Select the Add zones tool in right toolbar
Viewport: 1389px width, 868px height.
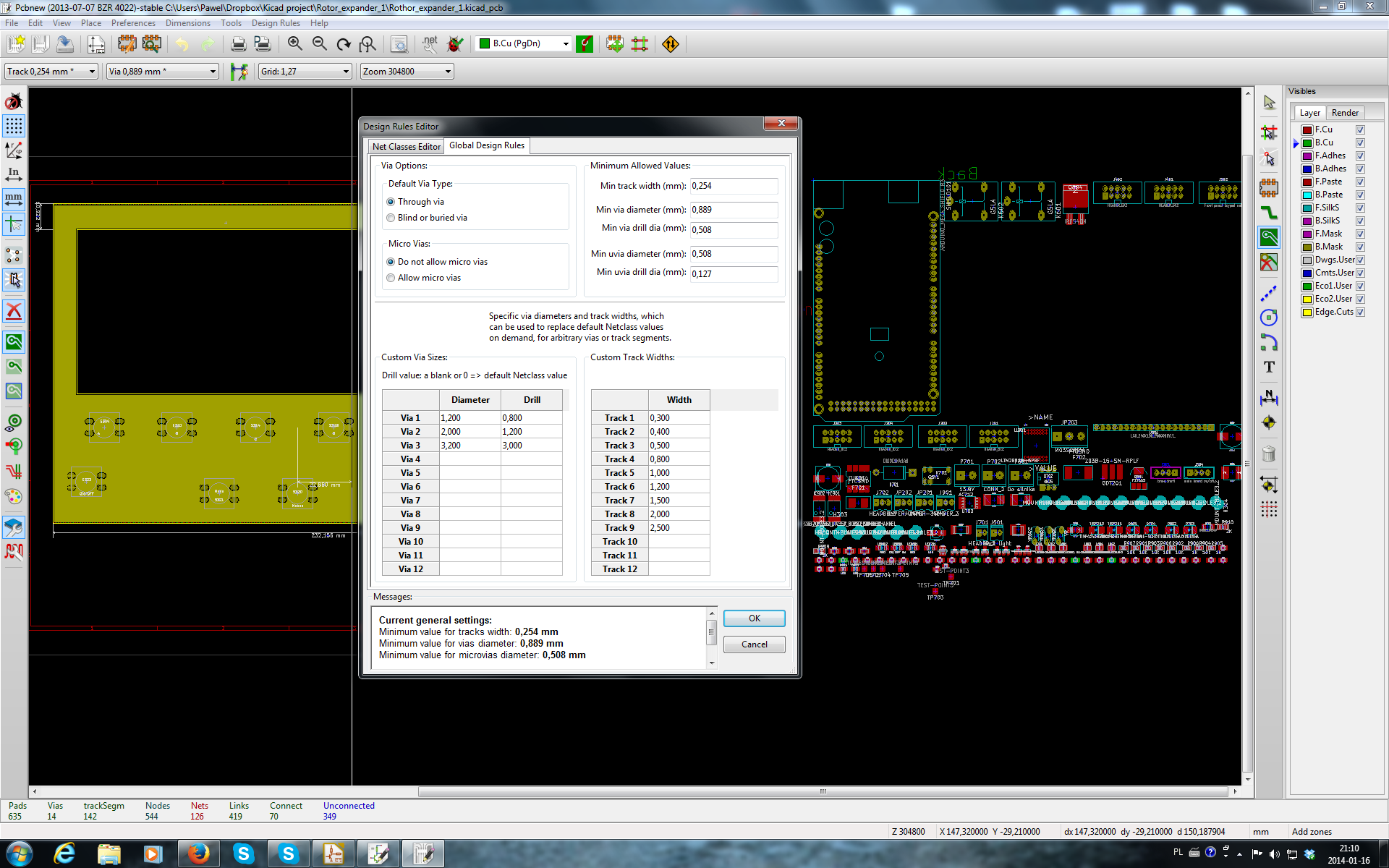pyautogui.click(x=1269, y=237)
